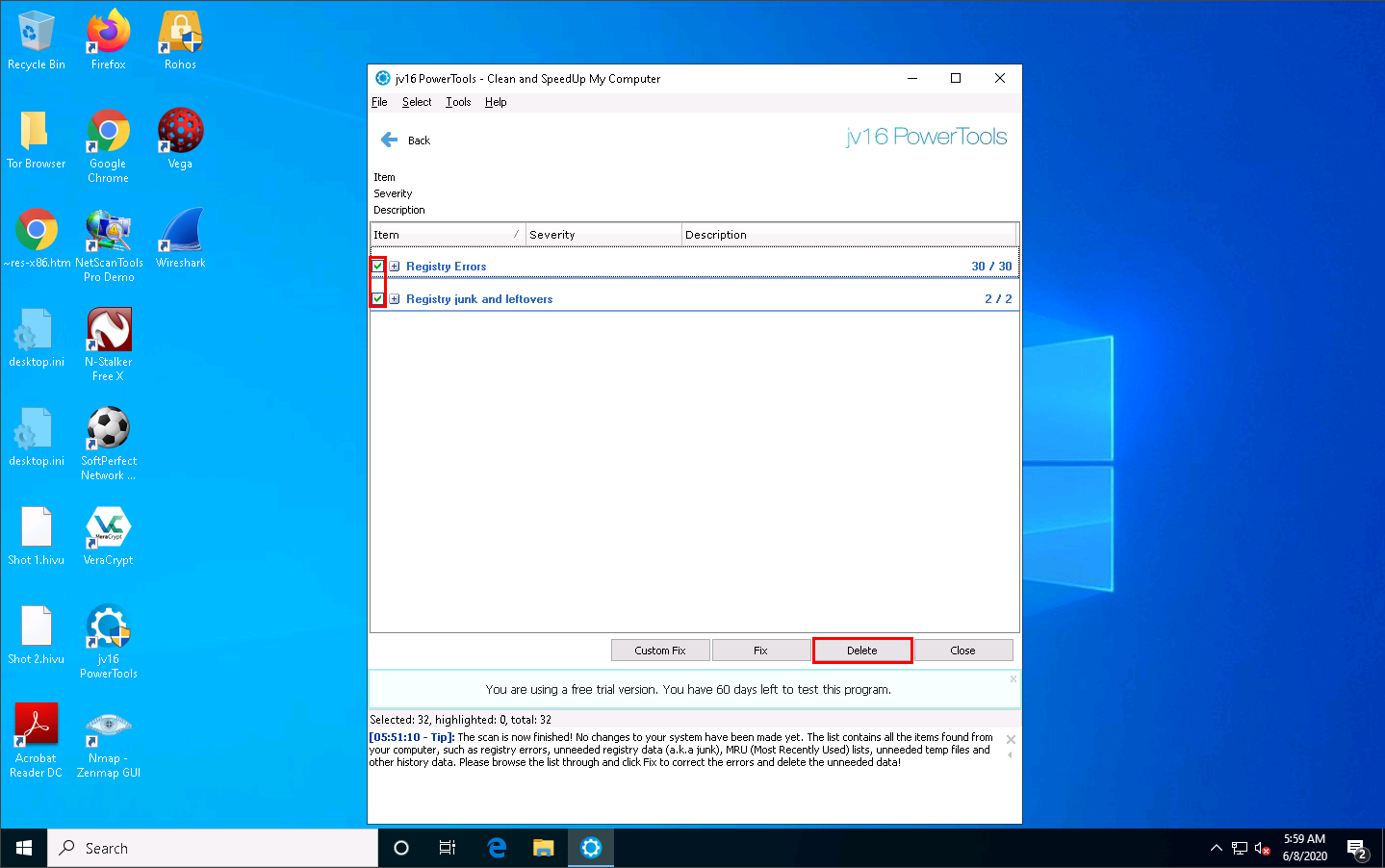Open Acrobat Reader DC shortcut

pos(37,741)
